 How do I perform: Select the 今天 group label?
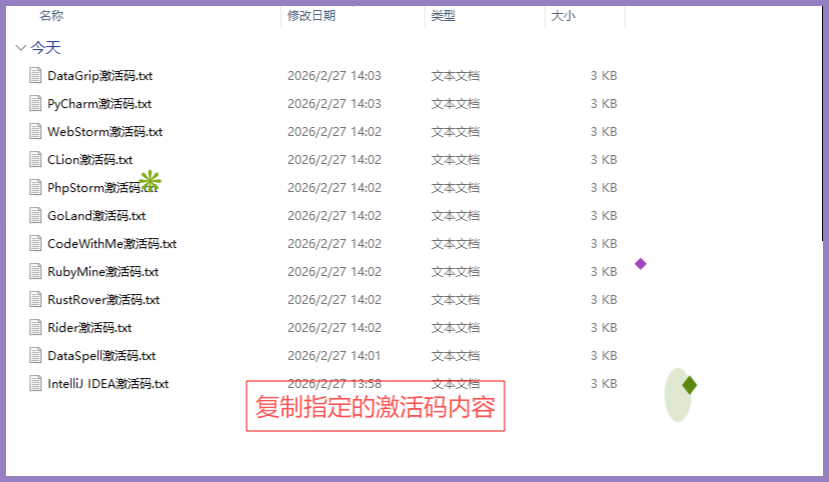[45, 48]
